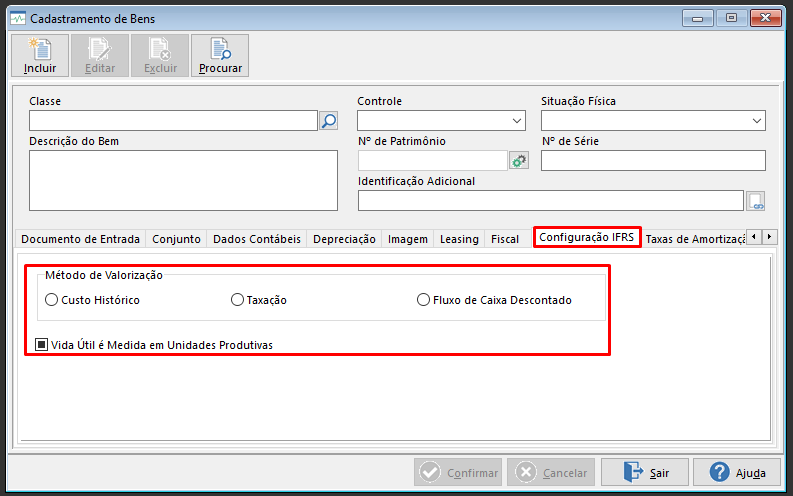Click the Incluir toolbar button
This screenshot has height=496, width=793.
(x=40, y=56)
